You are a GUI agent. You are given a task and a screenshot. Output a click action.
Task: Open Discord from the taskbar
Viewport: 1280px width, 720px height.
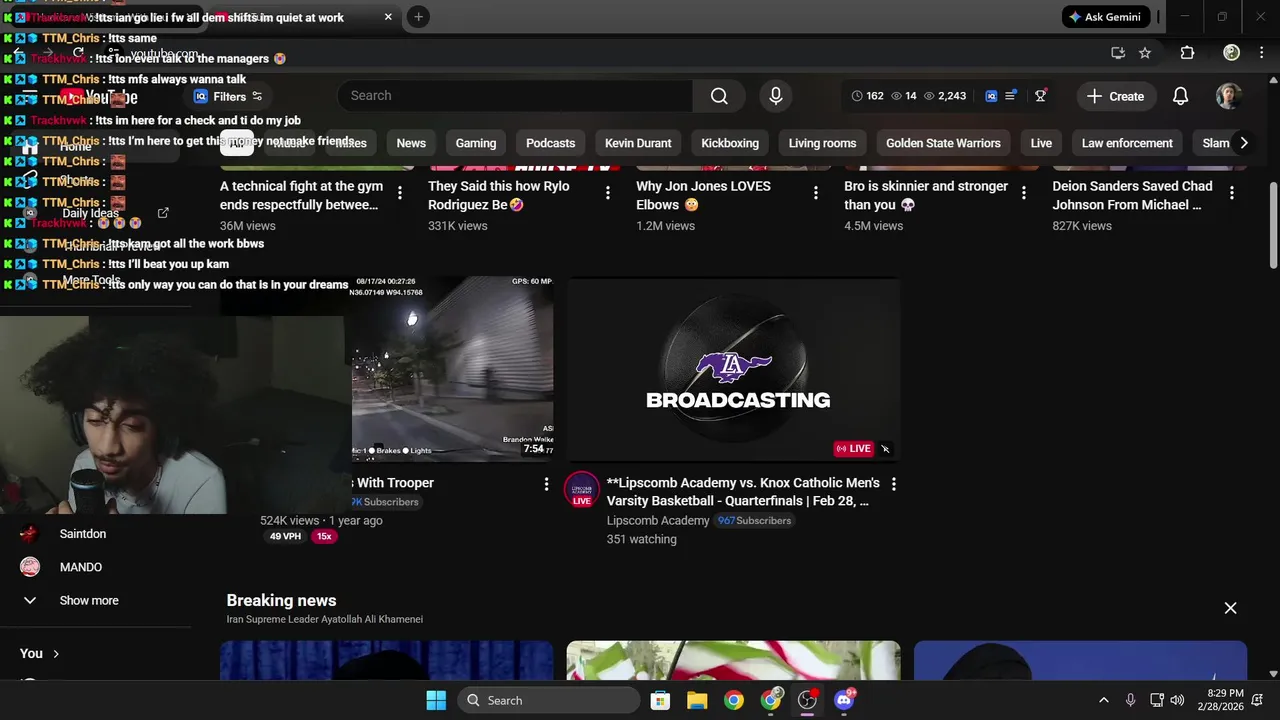[844, 700]
